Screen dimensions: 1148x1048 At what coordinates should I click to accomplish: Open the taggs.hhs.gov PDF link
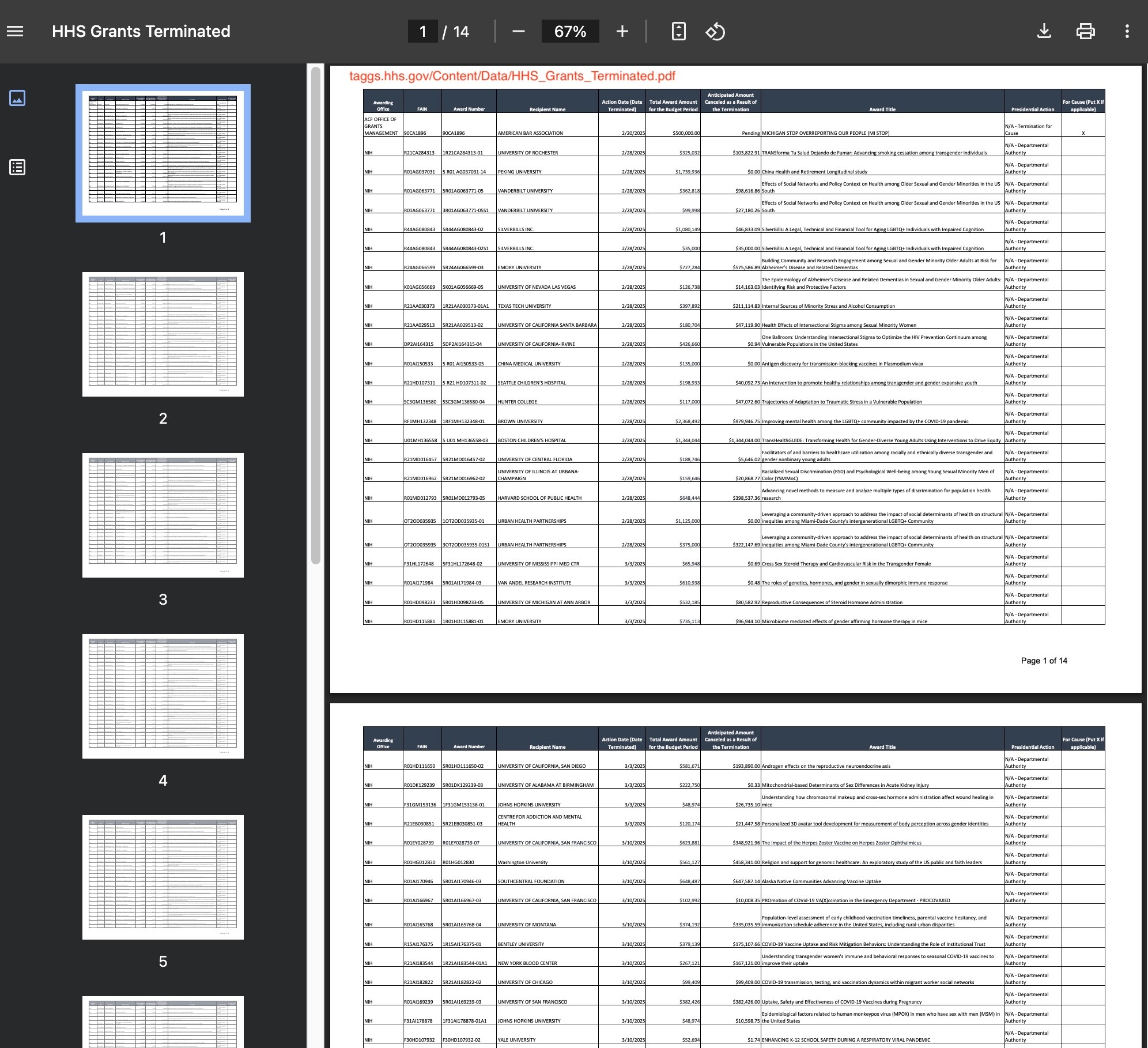tap(512, 76)
